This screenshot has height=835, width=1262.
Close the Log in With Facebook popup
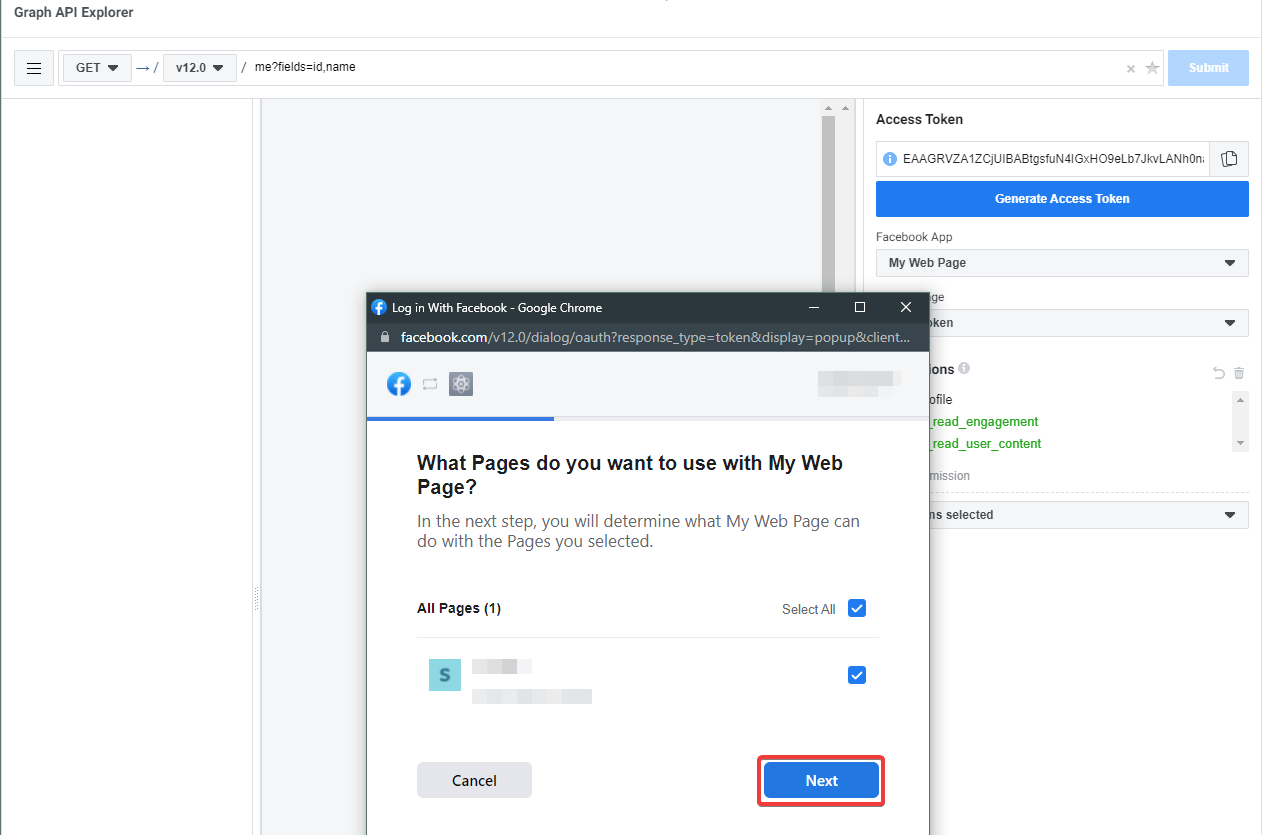[x=906, y=307]
